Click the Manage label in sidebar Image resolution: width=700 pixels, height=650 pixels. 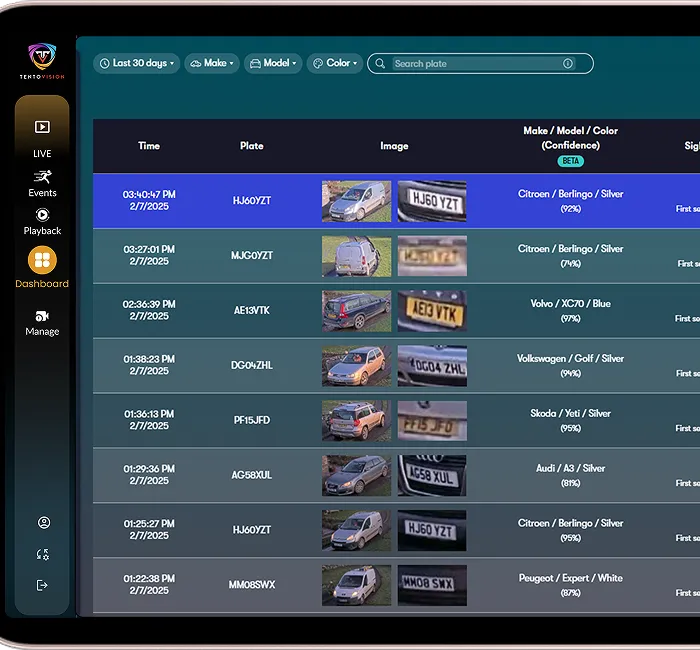pos(42,332)
